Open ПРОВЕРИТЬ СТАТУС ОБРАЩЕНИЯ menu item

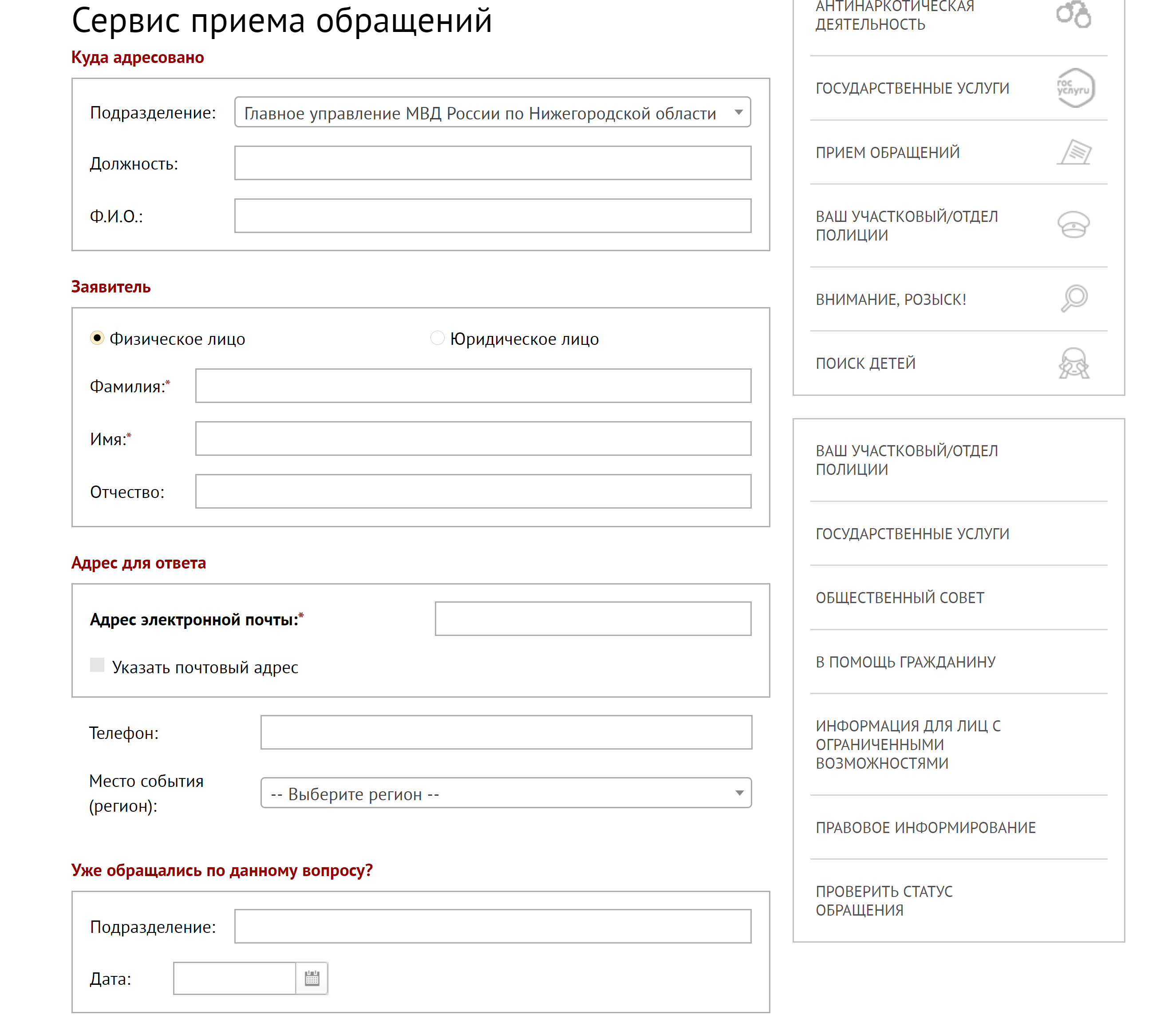click(x=884, y=901)
